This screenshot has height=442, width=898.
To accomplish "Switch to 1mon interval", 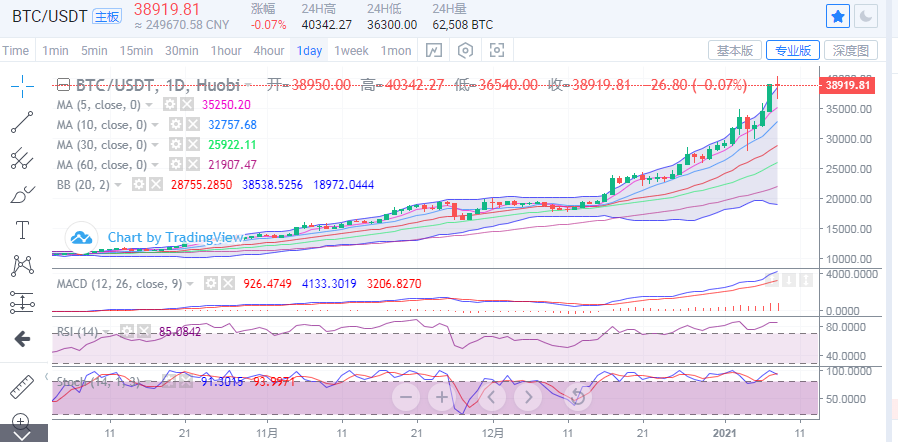I will [x=396, y=50].
